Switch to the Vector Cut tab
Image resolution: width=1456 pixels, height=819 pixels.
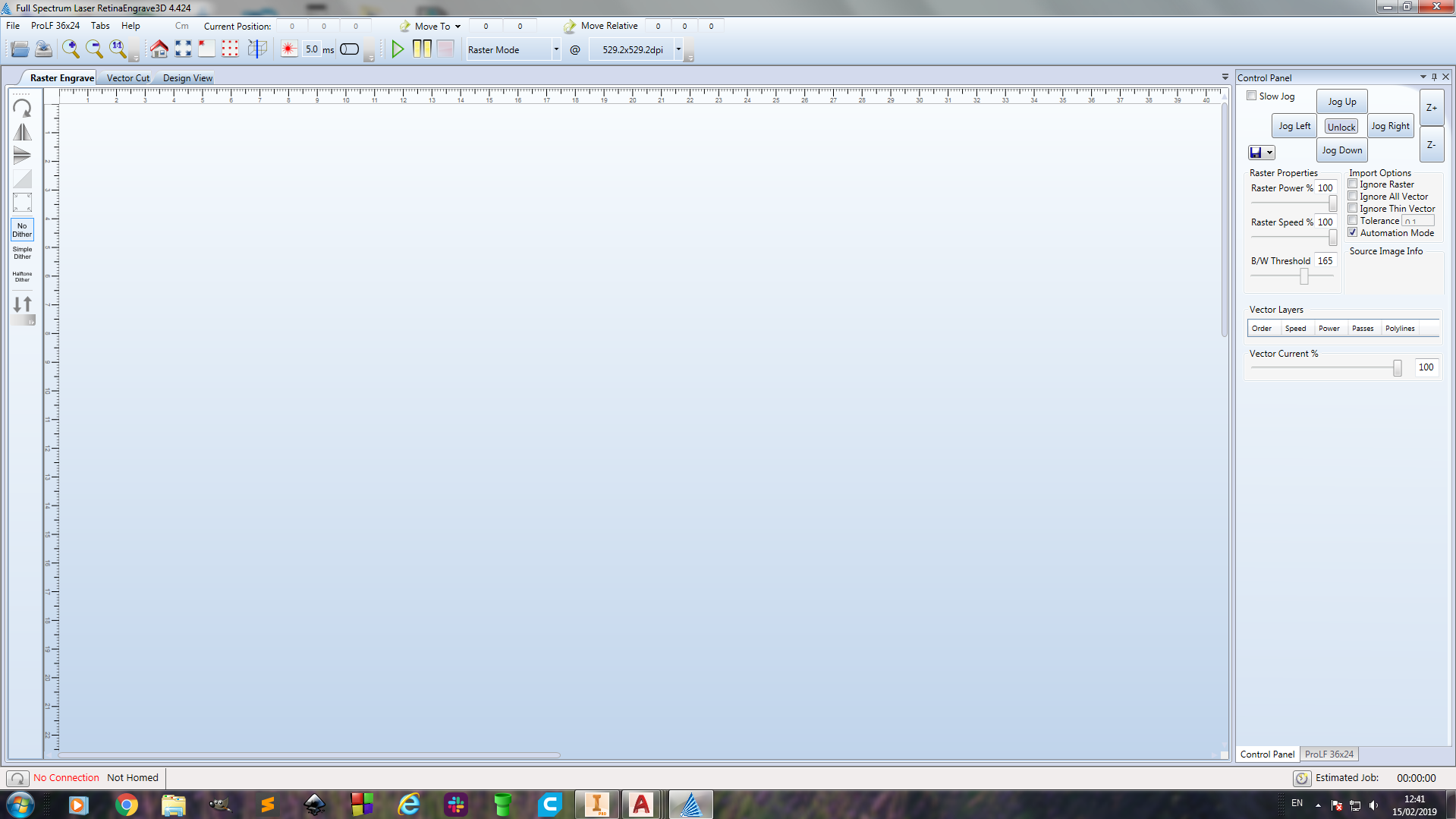pos(128,77)
